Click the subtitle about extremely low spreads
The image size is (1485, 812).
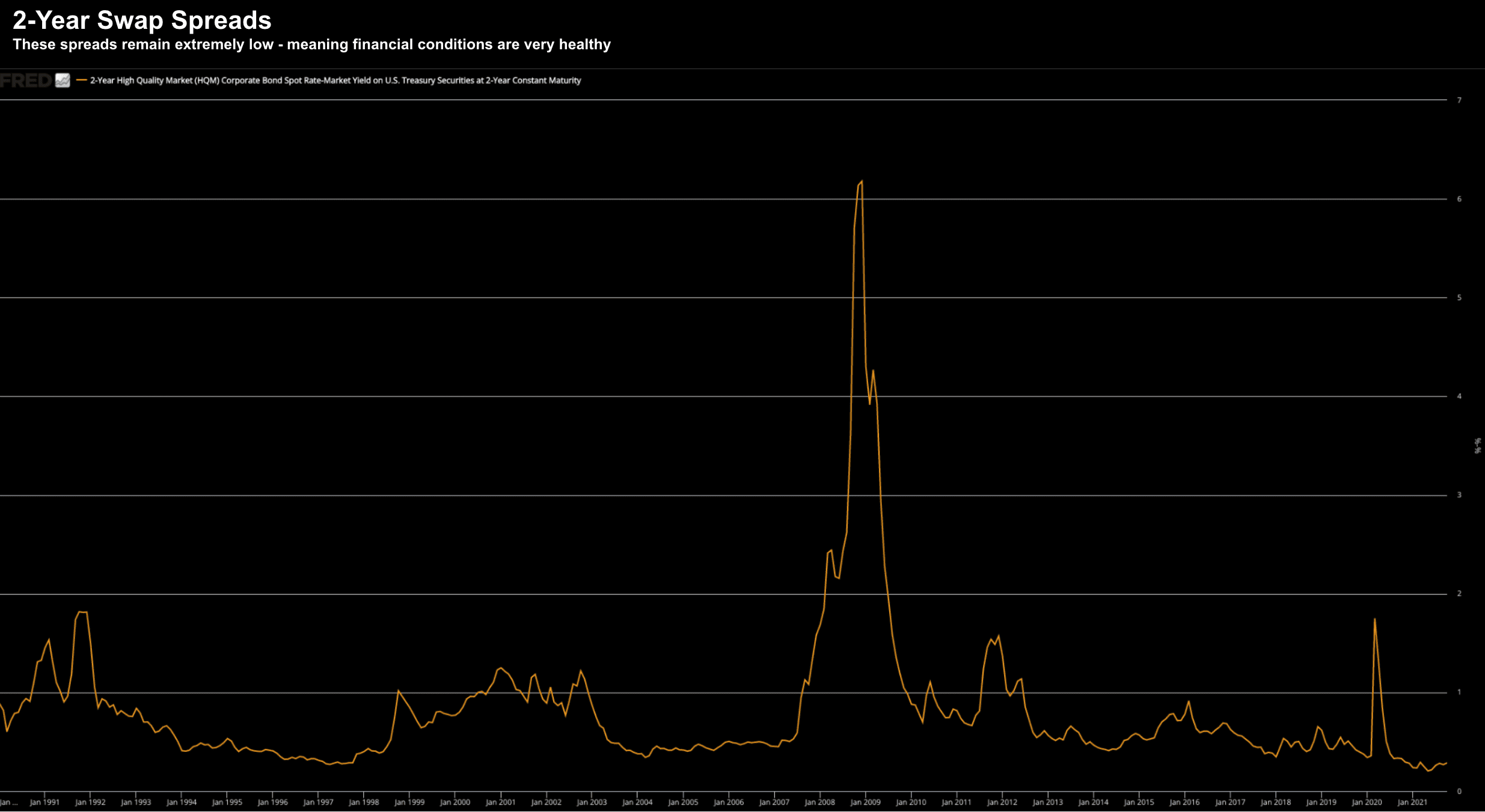click(311, 44)
